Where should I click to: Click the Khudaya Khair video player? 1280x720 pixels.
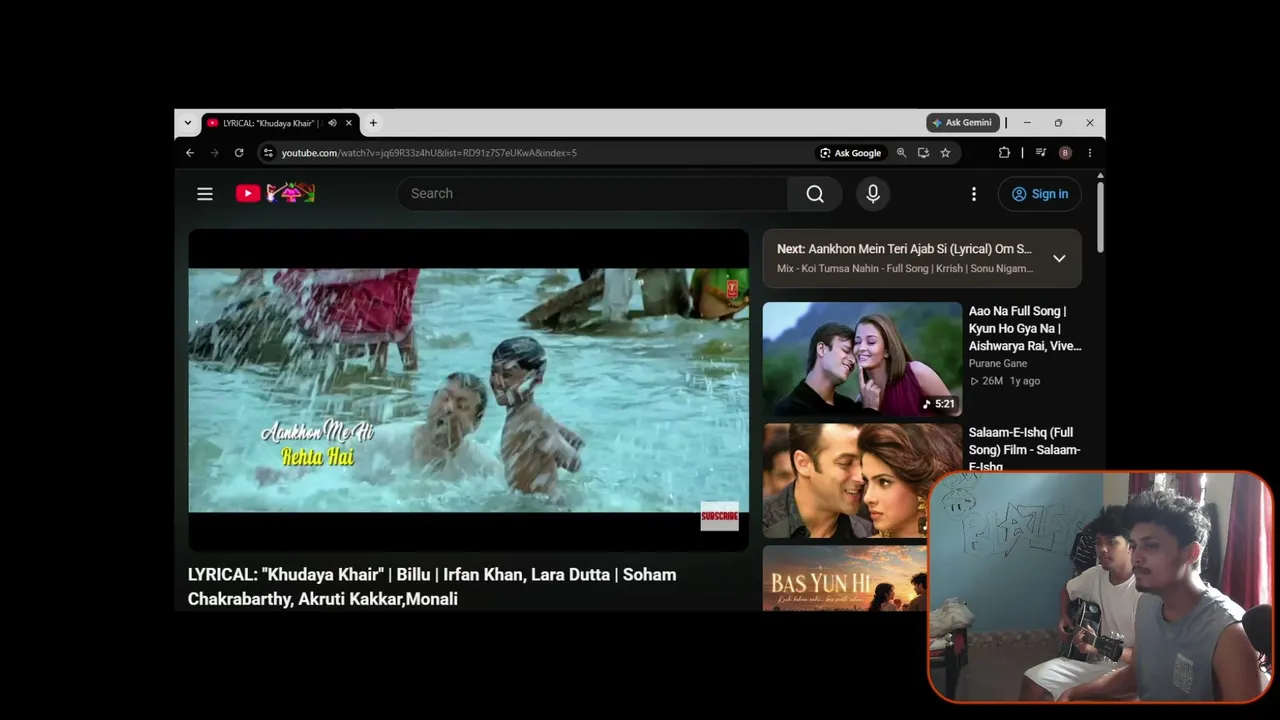click(x=468, y=390)
